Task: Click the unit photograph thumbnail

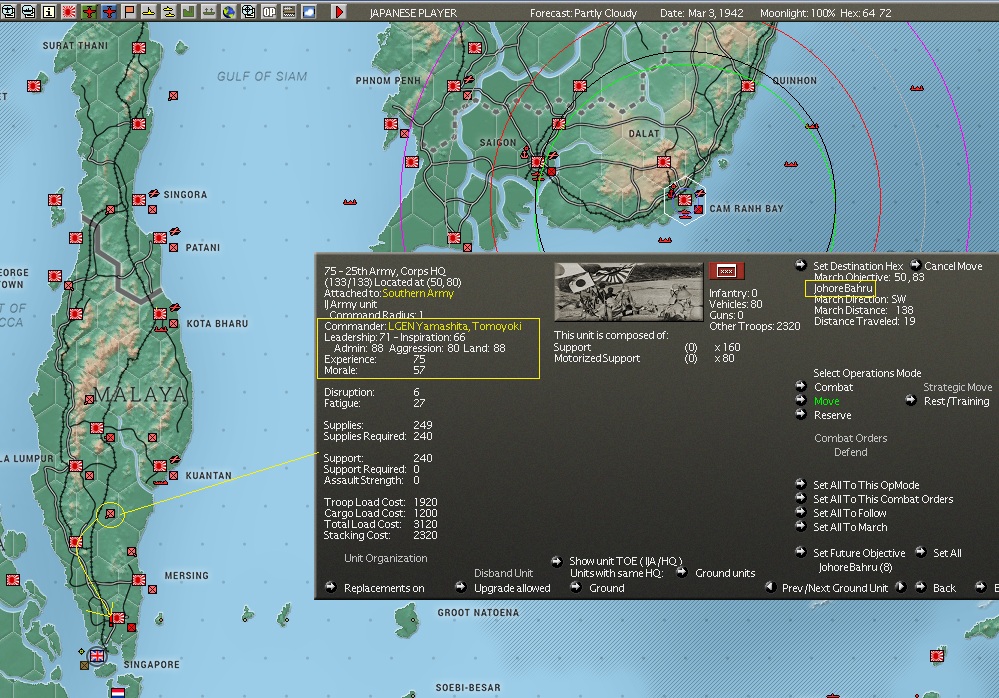Action: (629, 292)
